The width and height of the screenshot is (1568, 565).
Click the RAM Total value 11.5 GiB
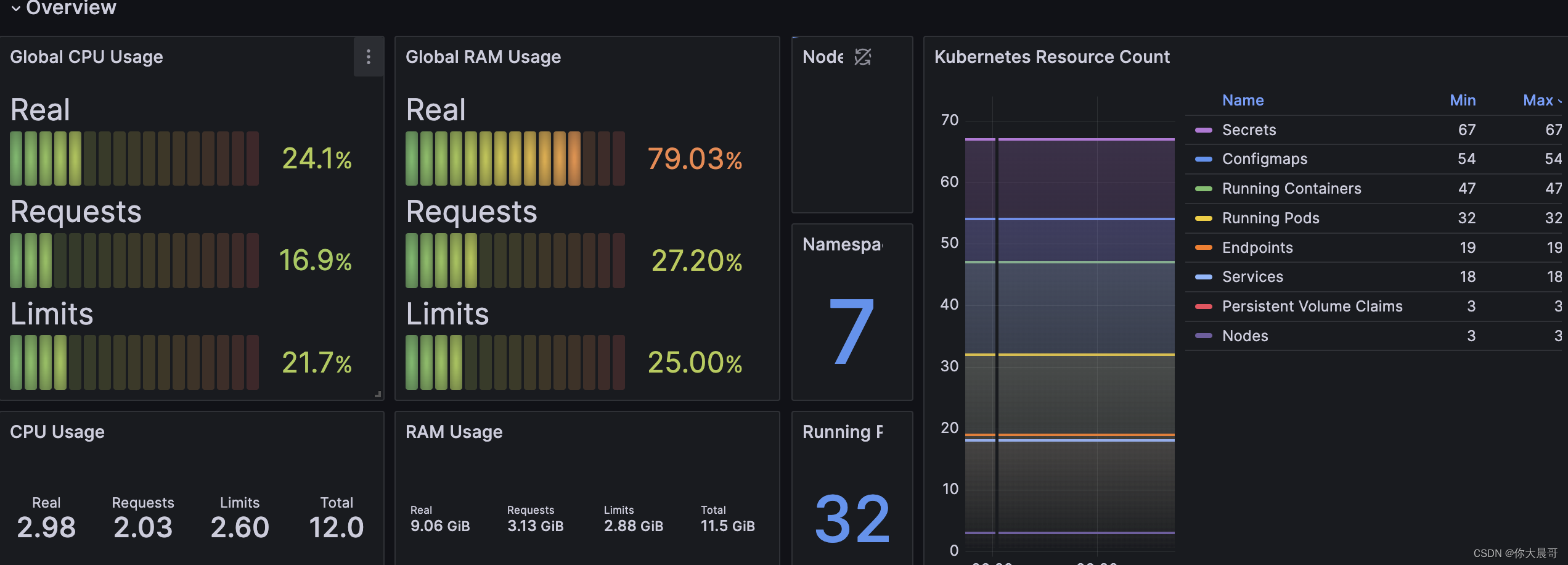click(x=727, y=526)
